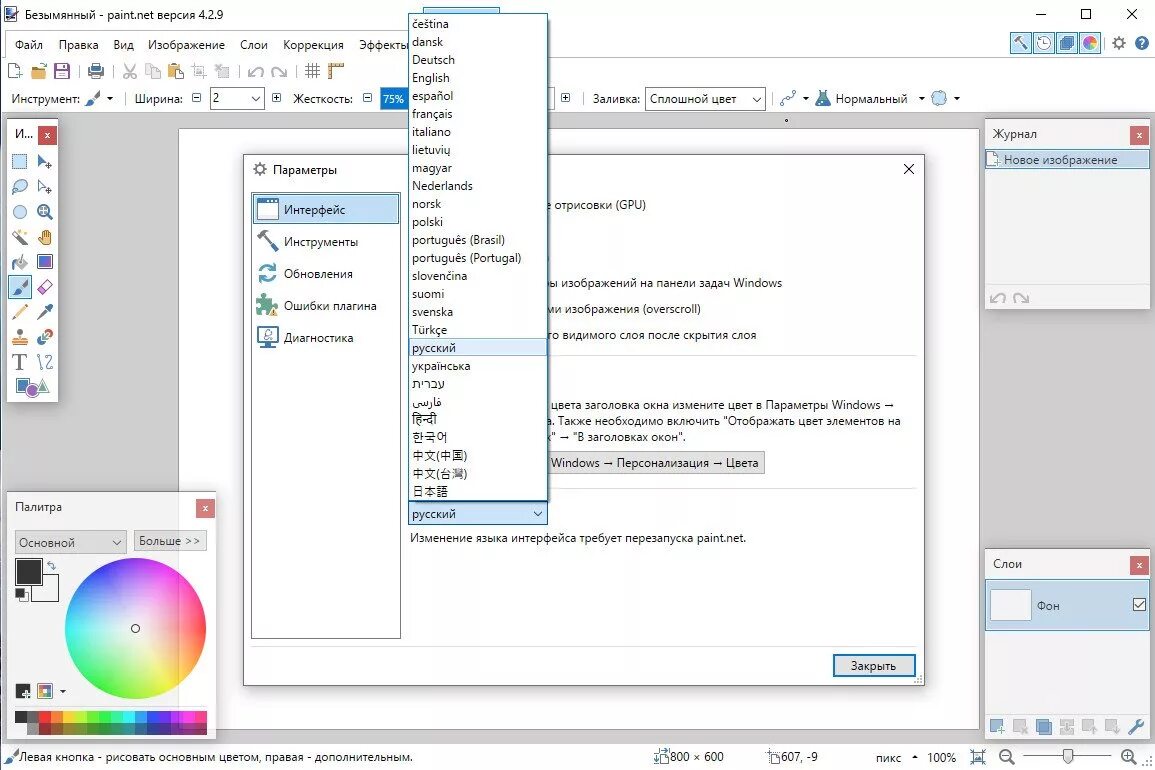Select the Lasso Select tool
This screenshot has height=770, width=1155.
(20, 186)
